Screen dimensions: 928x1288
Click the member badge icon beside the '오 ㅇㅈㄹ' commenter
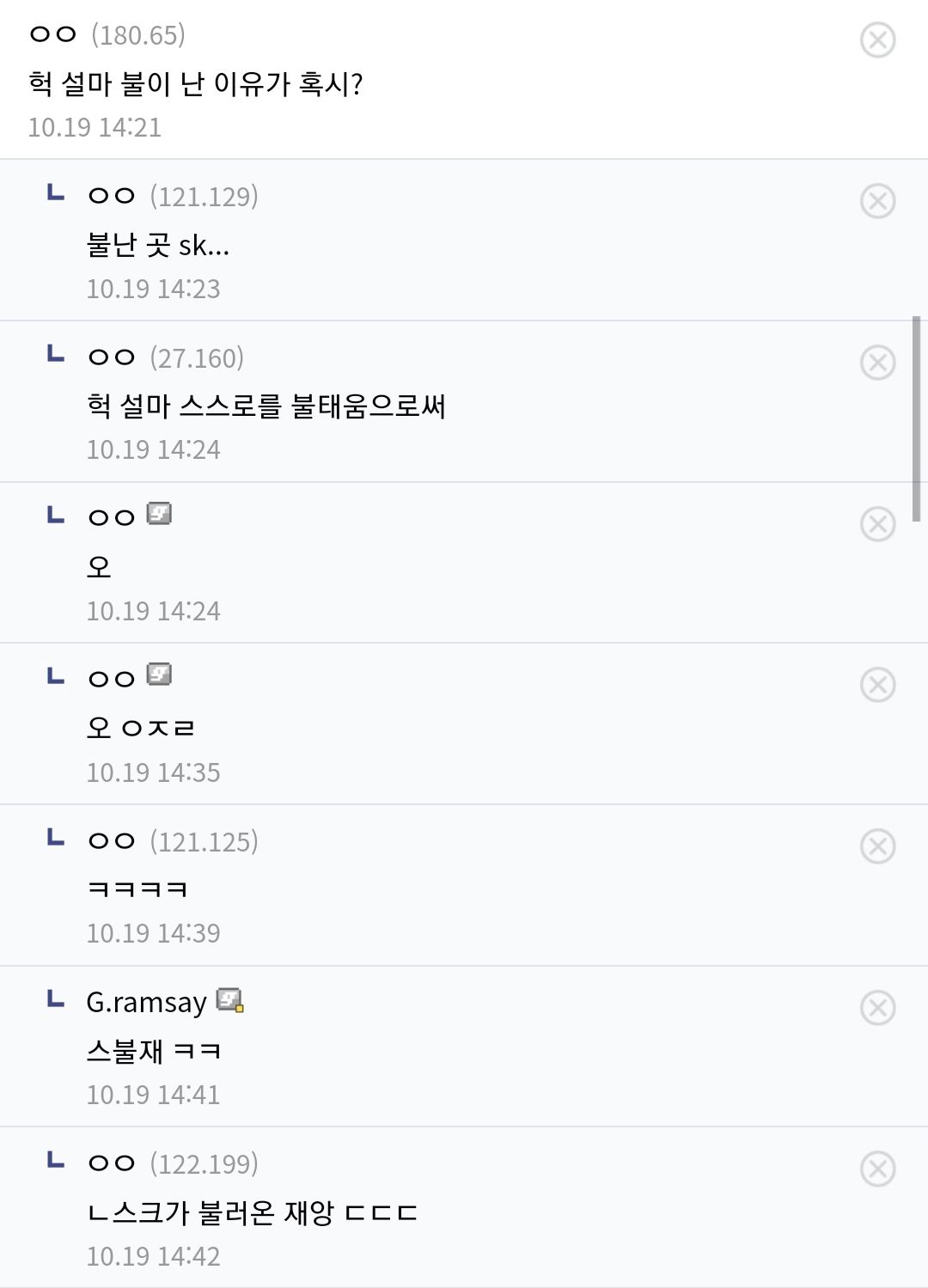pyautogui.click(x=159, y=675)
